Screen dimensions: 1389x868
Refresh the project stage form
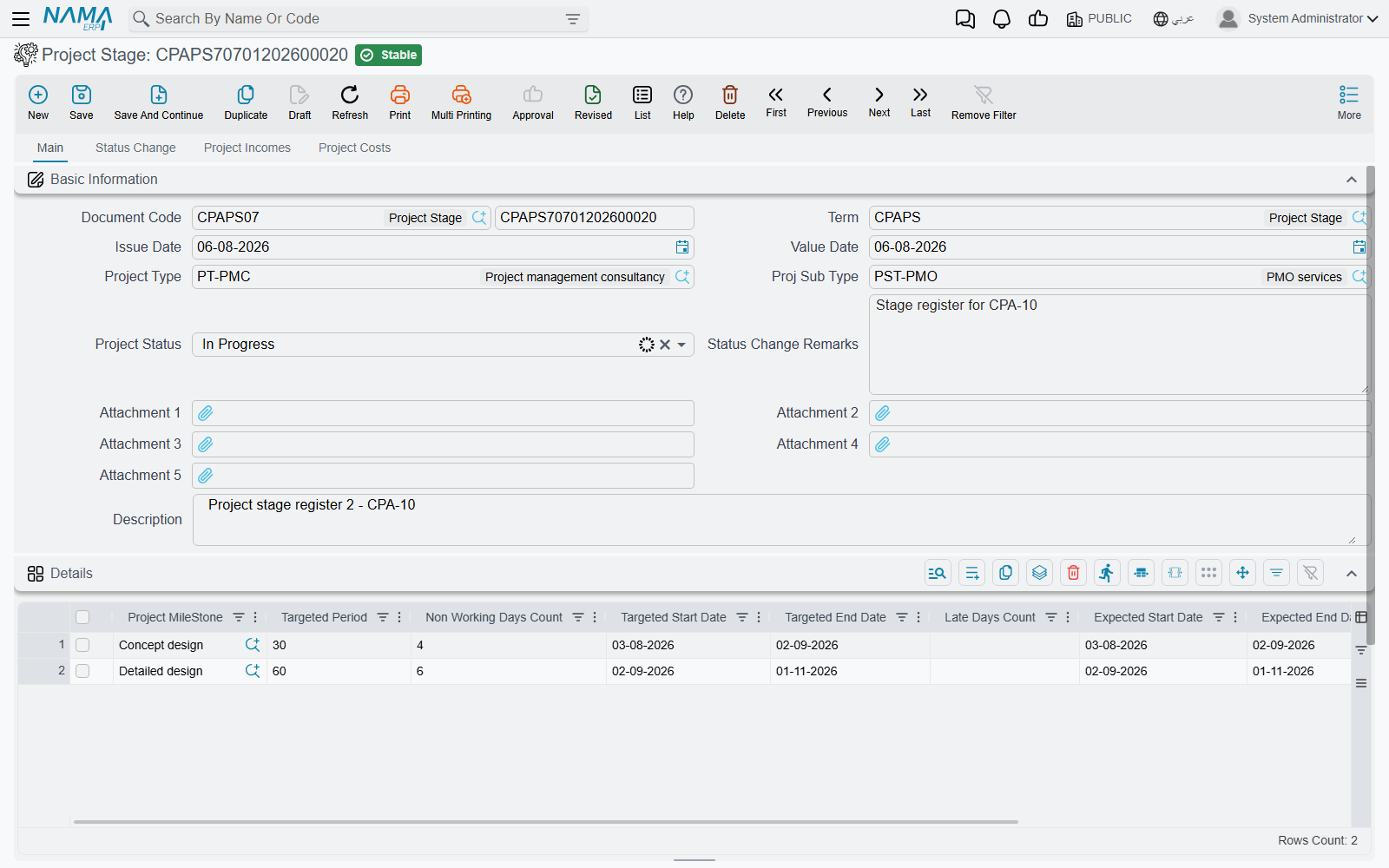click(x=350, y=102)
